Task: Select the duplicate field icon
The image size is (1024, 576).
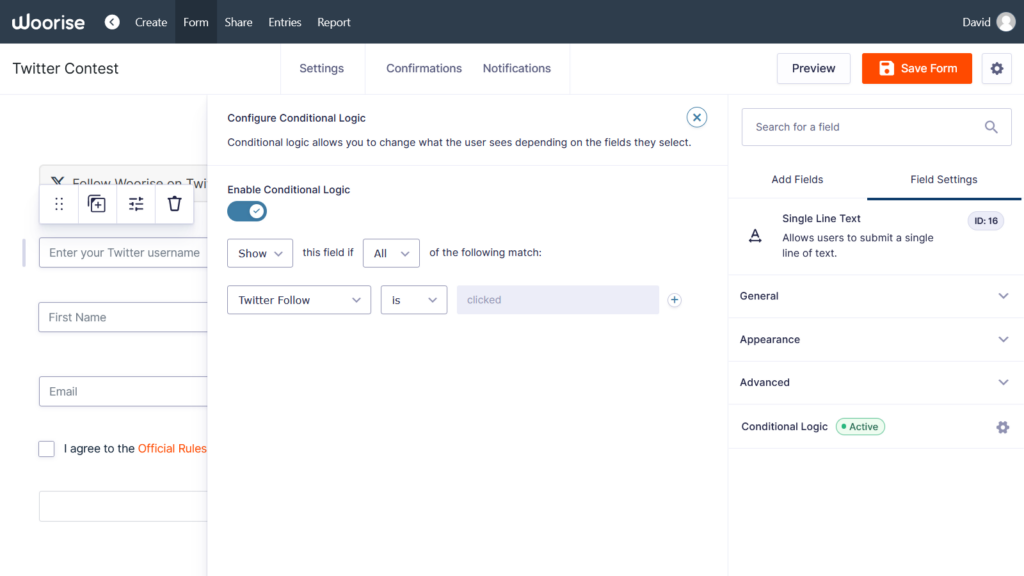Action: pos(96,204)
